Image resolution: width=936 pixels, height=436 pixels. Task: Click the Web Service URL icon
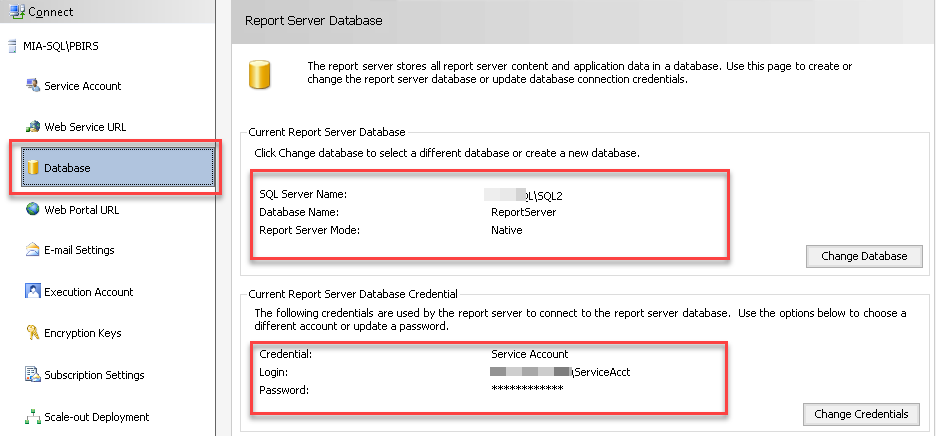point(33,127)
